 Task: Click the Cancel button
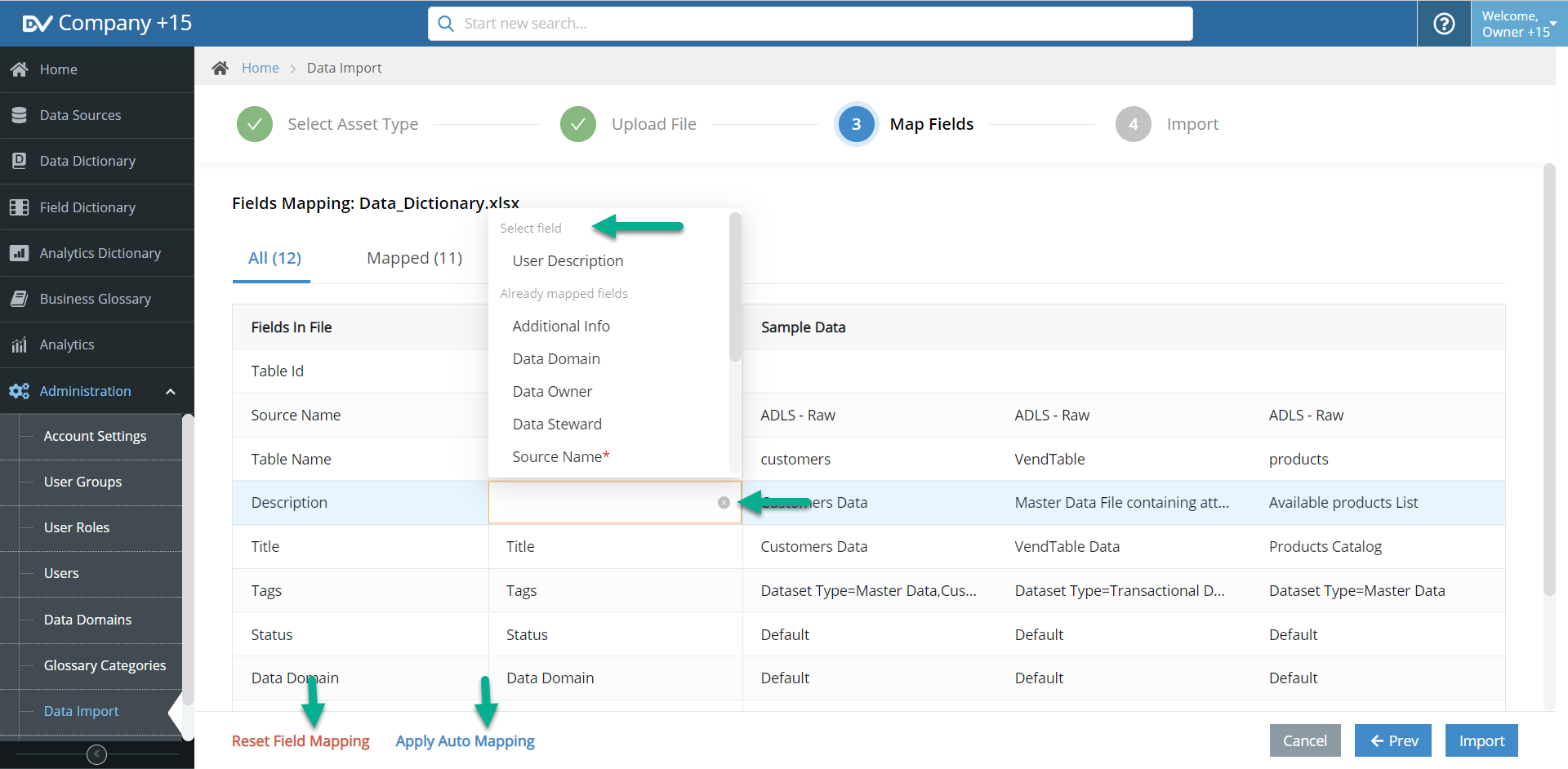point(1305,740)
